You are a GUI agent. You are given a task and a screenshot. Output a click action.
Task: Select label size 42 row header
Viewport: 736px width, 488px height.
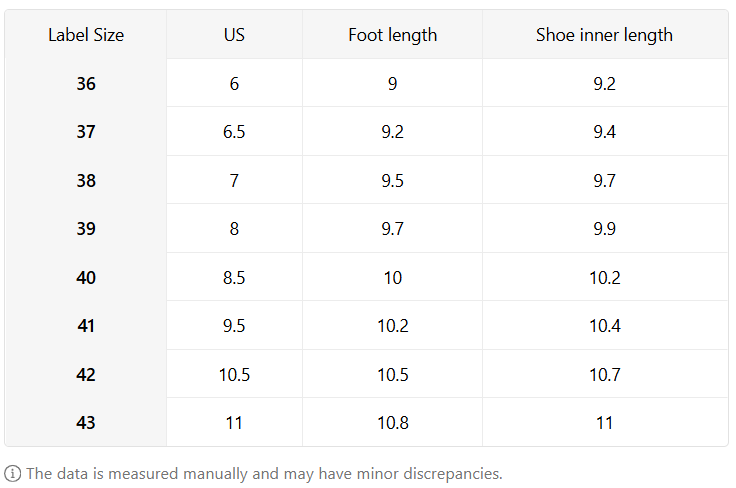[x=86, y=375]
